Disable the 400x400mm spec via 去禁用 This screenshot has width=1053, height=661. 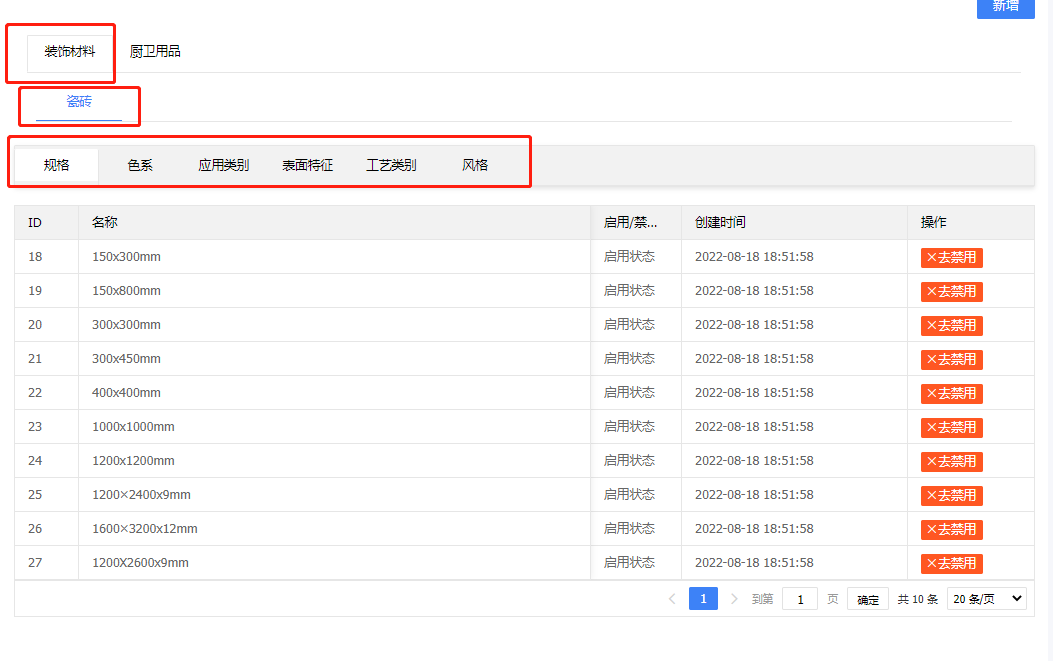pyautogui.click(x=951, y=392)
